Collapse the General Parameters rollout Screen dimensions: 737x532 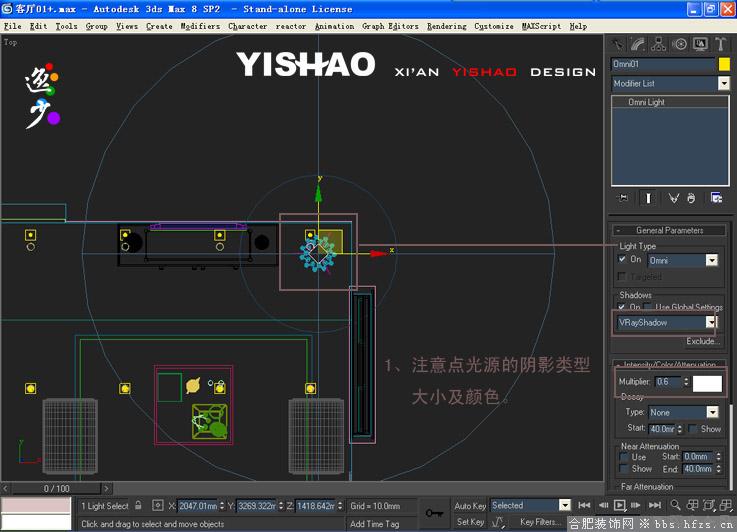669,230
